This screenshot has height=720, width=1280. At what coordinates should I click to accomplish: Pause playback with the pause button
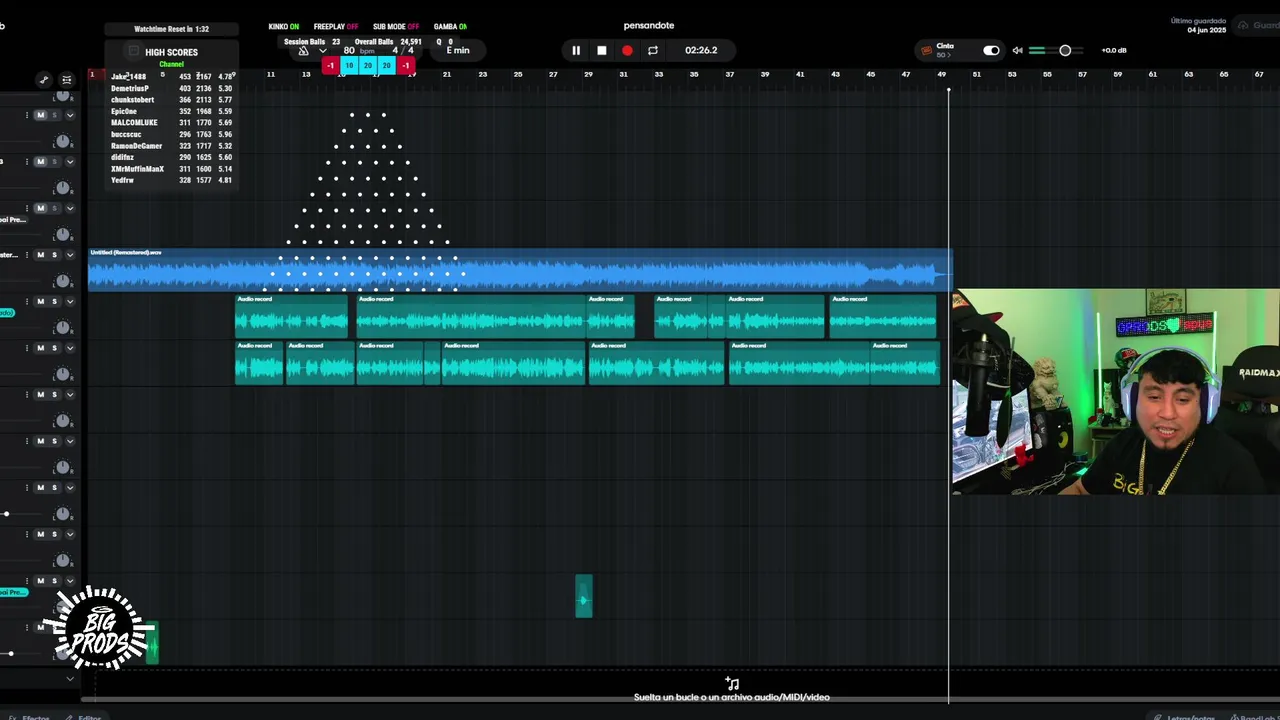(576, 50)
